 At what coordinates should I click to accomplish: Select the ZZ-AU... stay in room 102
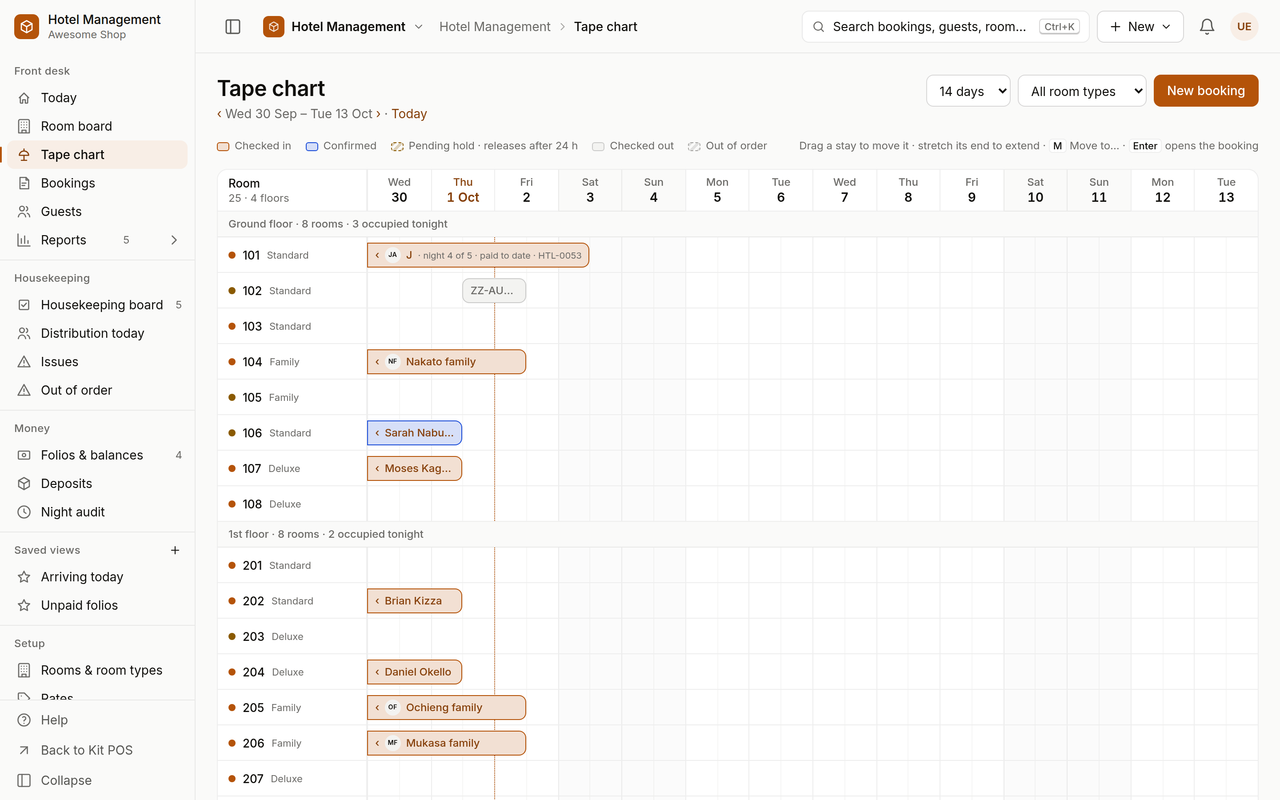point(494,291)
